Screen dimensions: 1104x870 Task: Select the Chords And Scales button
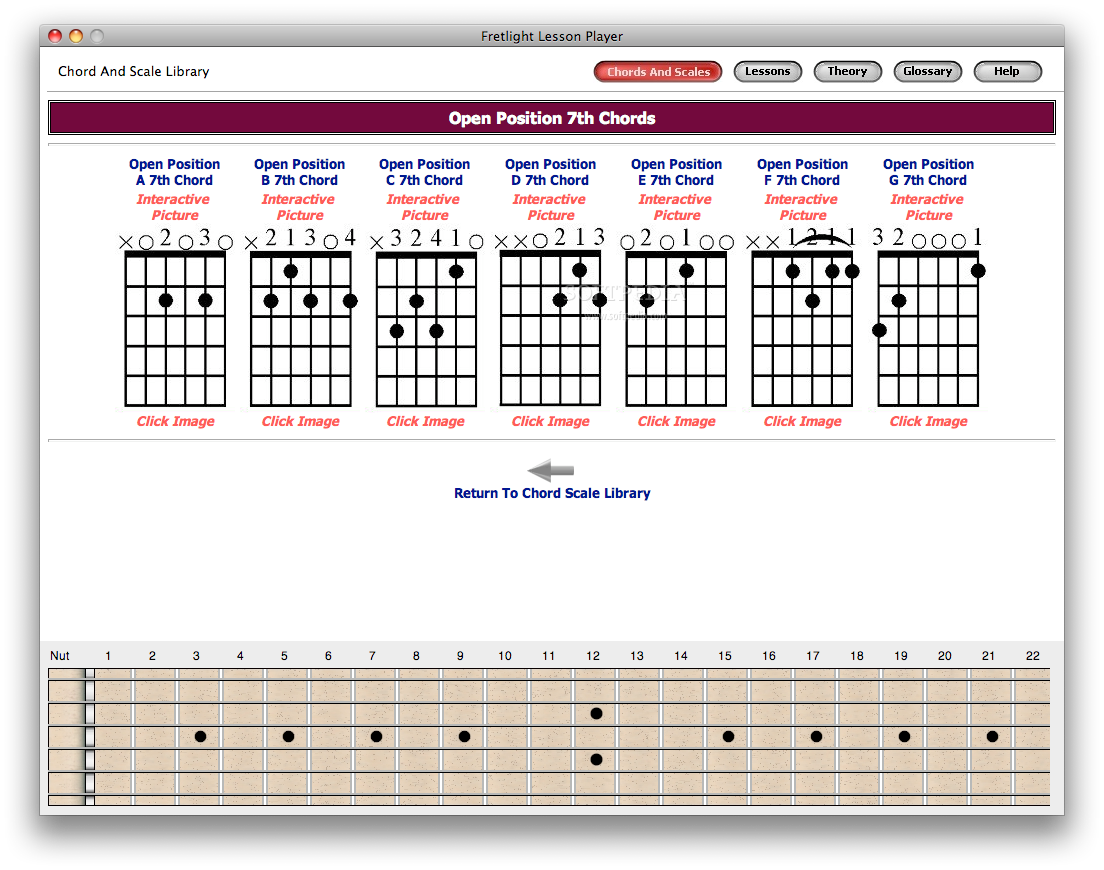pyautogui.click(x=658, y=72)
